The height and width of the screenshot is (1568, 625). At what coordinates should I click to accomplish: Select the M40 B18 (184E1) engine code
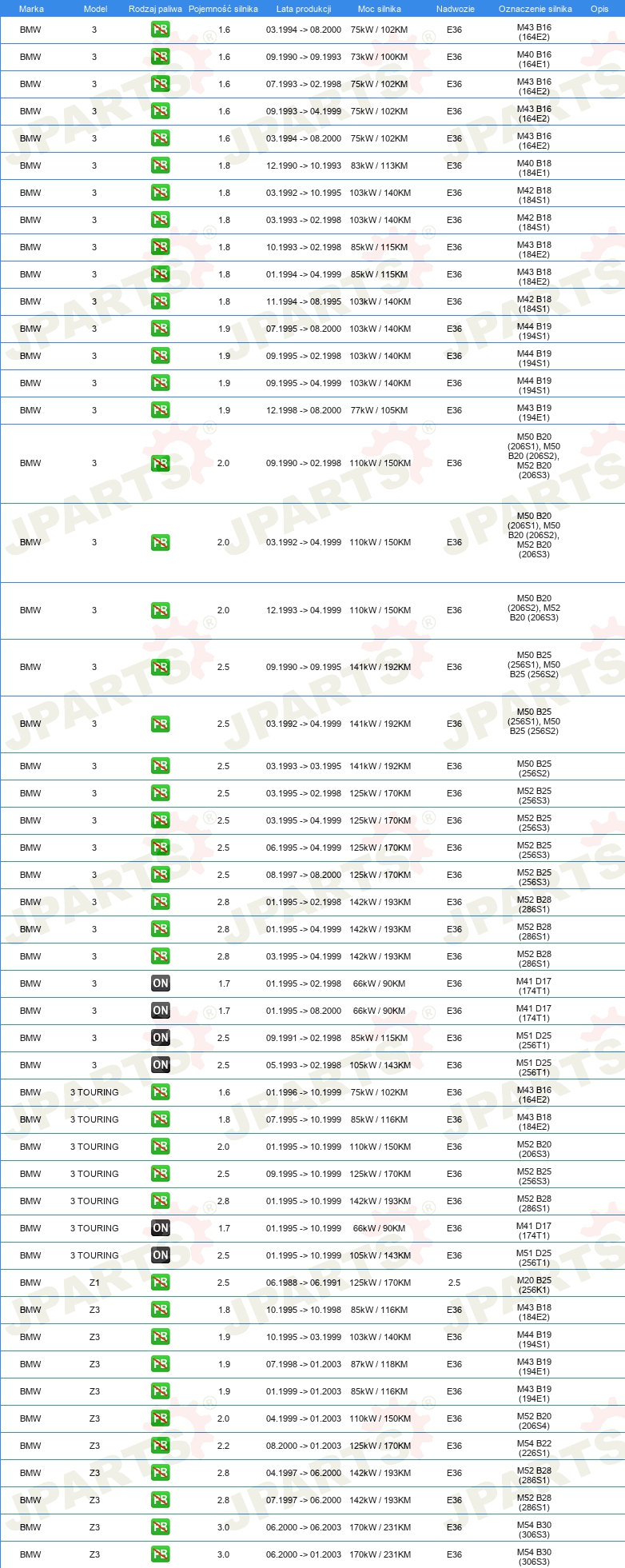click(x=534, y=168)
